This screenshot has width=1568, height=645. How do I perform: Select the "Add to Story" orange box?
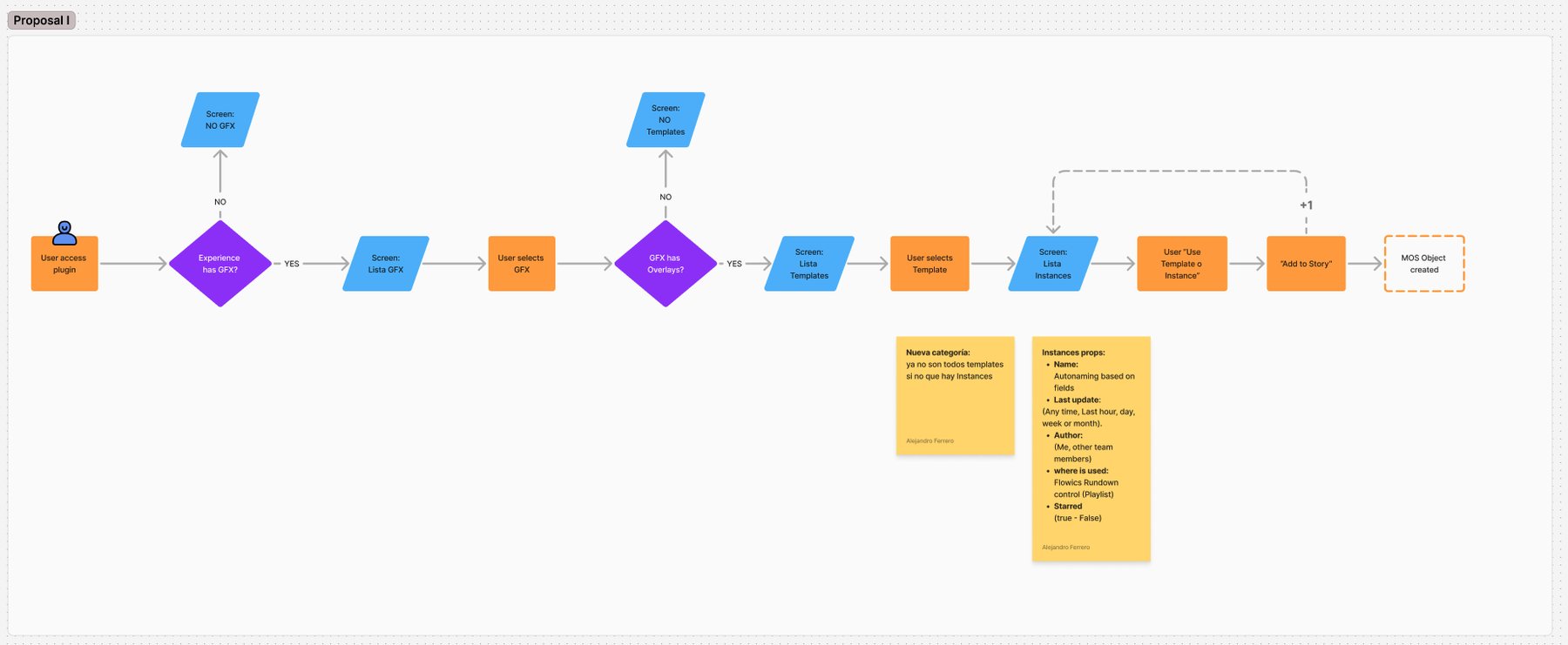pyautogui.click(x=1306, y=264)
